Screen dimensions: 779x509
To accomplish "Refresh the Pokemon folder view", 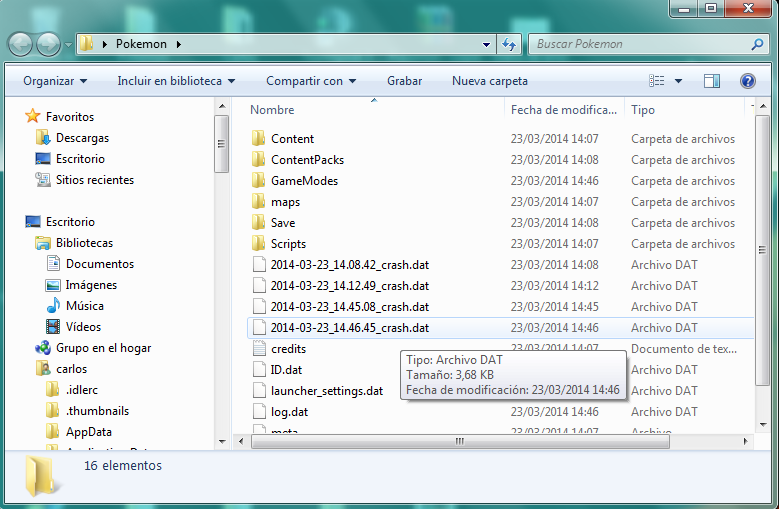I will [509, 45].
